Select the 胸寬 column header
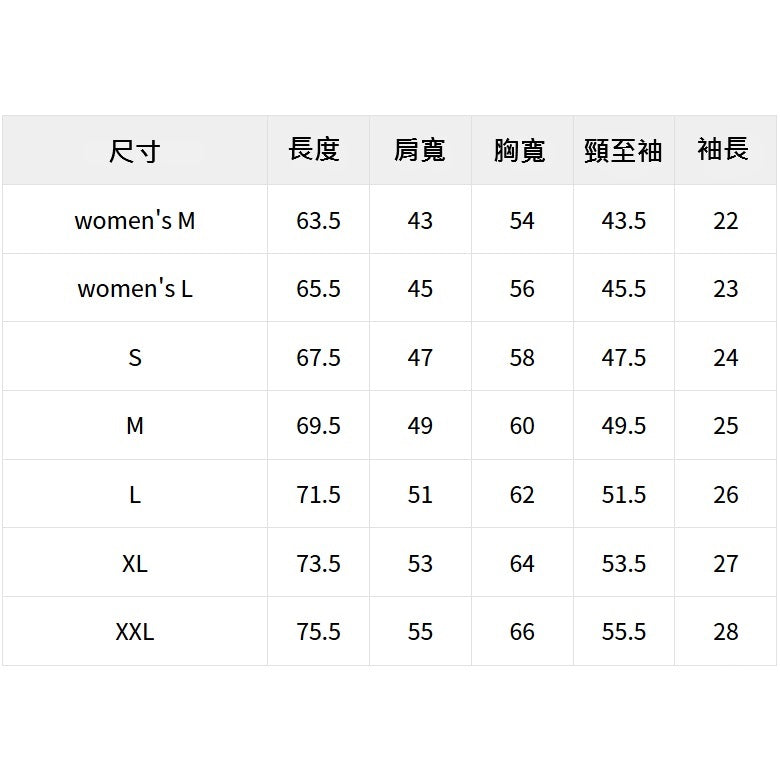The width and height of the screenshot is (780, 780). coord(520,151)
